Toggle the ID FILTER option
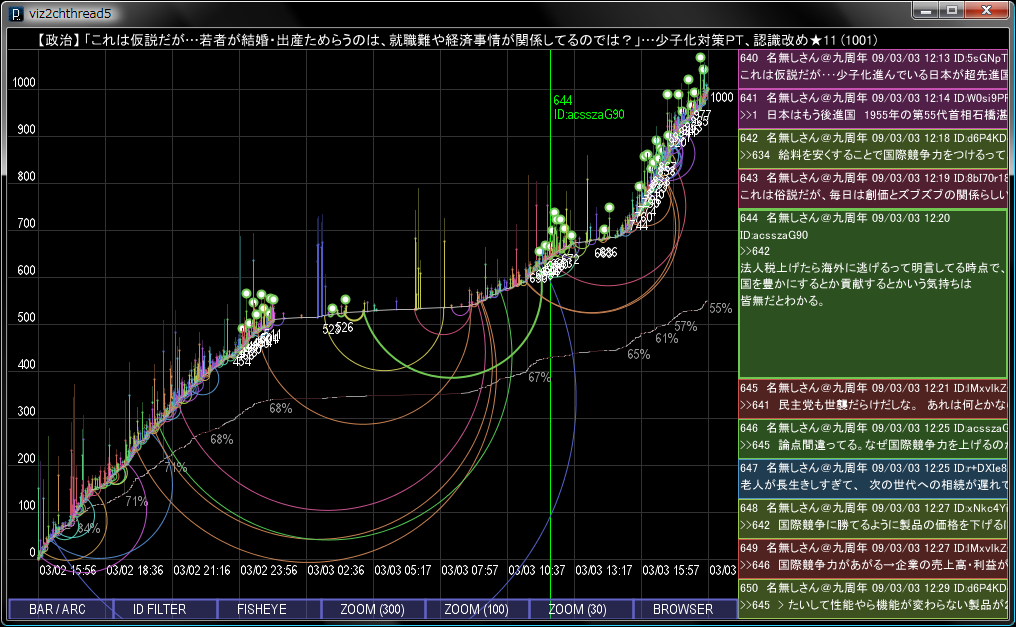The width and height of the screenshot is (1016, 627). pyautogui.click(x=164, y=609)
